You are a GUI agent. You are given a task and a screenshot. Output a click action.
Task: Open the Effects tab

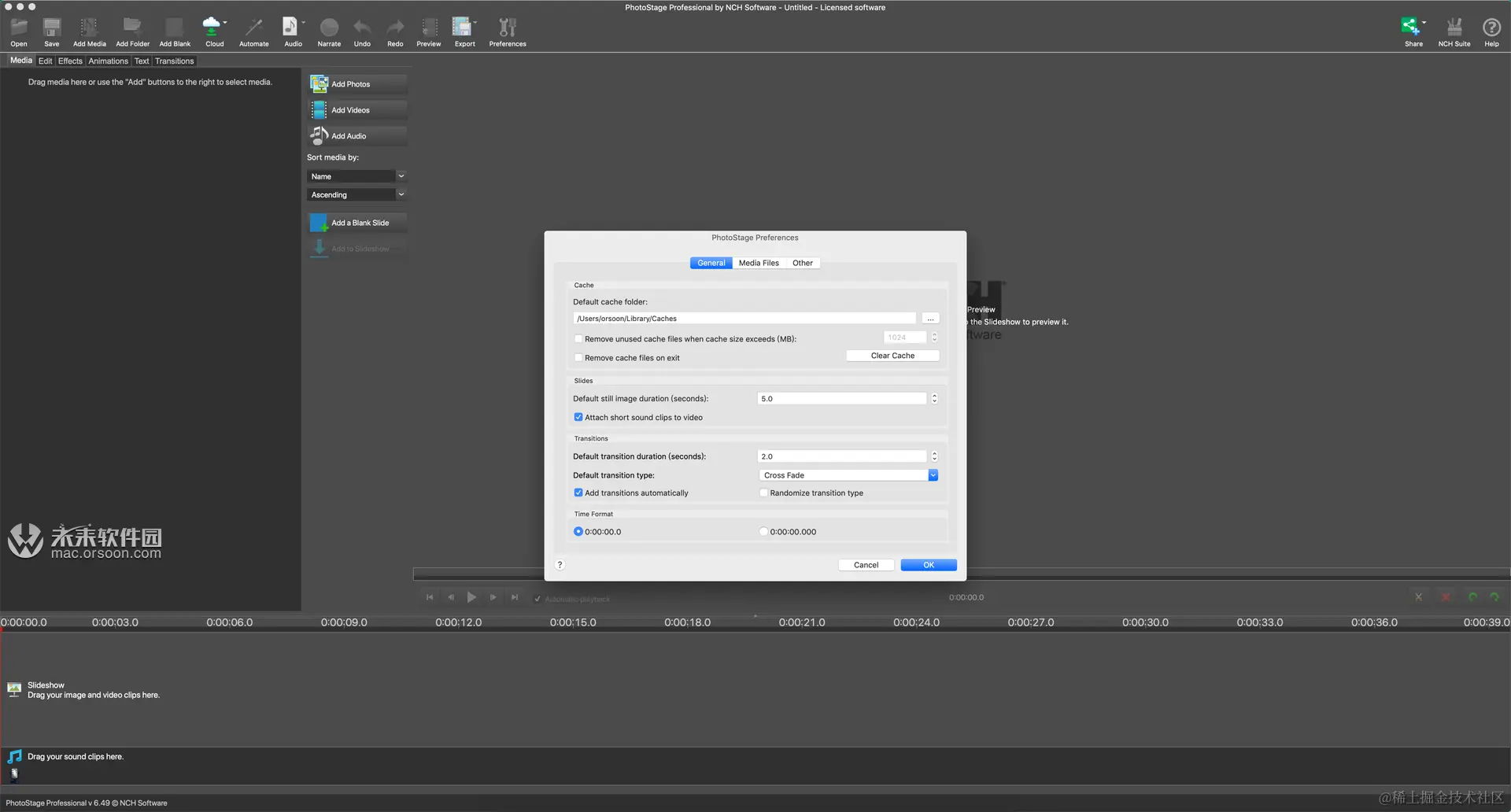click(x=70, y=61)
